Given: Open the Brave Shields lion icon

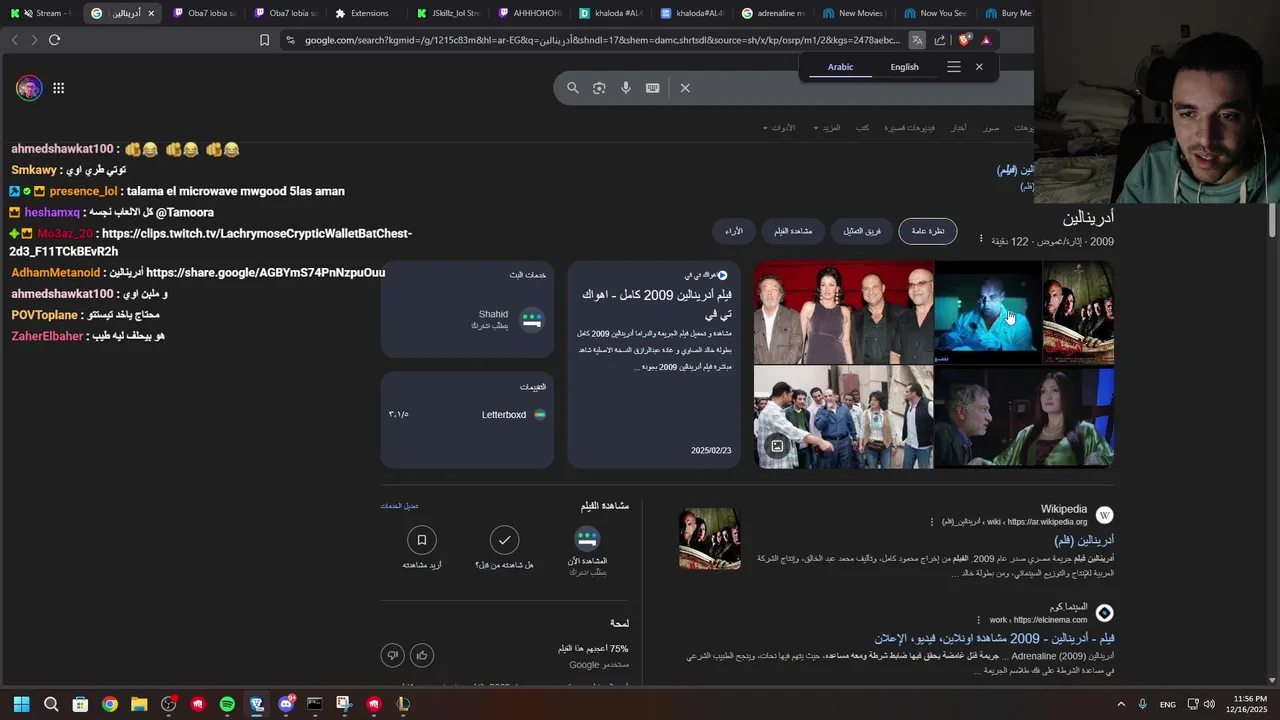Looking at the screenshot, I should coord(965,40).
